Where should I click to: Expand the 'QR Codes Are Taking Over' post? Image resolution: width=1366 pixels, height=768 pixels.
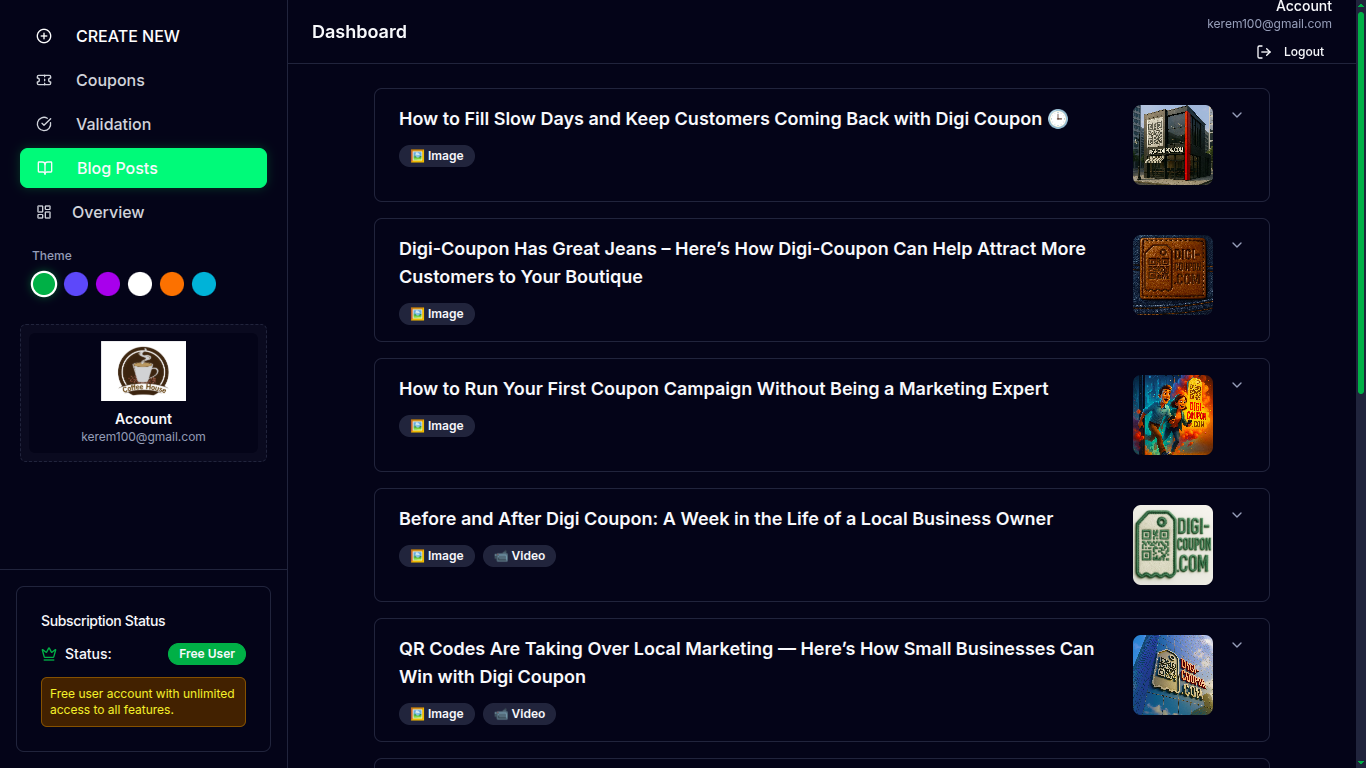click(x=1237, y=645)
